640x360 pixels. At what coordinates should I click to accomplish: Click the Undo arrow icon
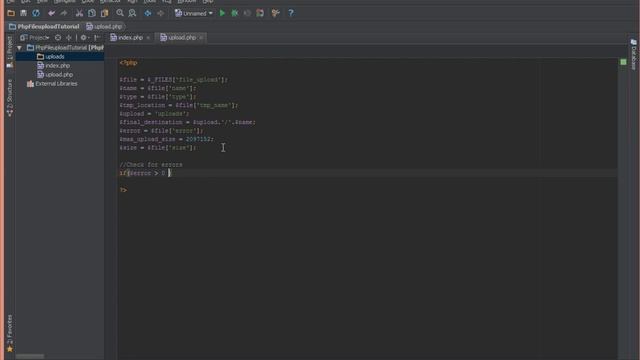point(51,13)
